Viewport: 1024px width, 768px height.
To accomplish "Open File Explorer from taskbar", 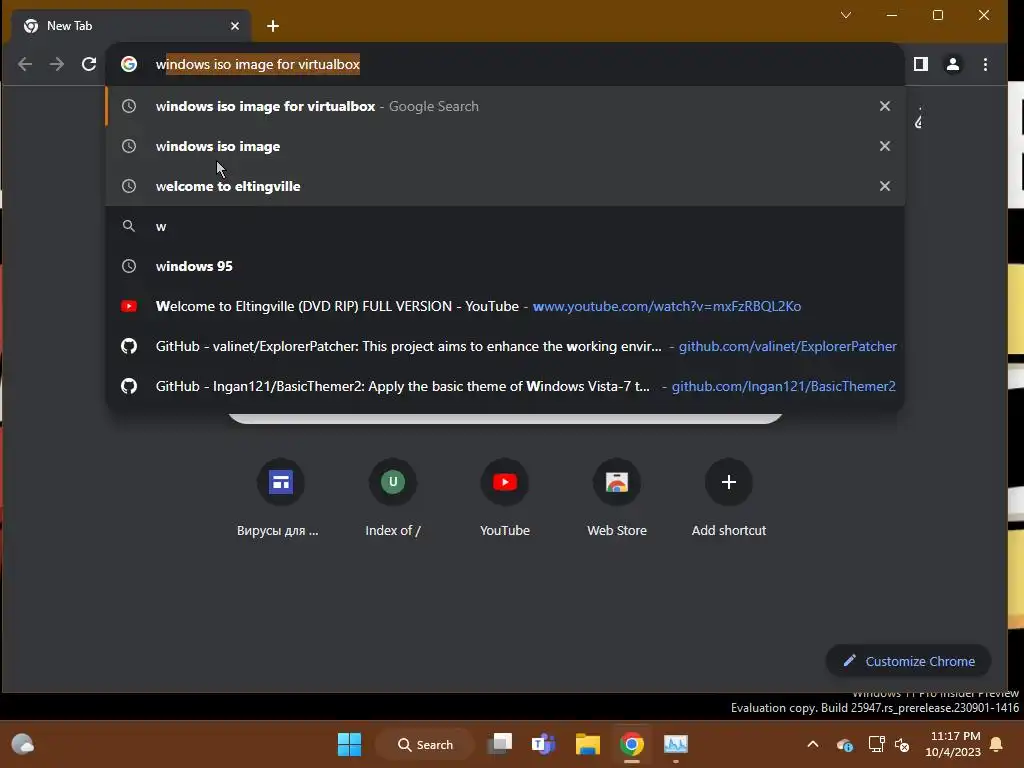I will [x=588, y=744].
